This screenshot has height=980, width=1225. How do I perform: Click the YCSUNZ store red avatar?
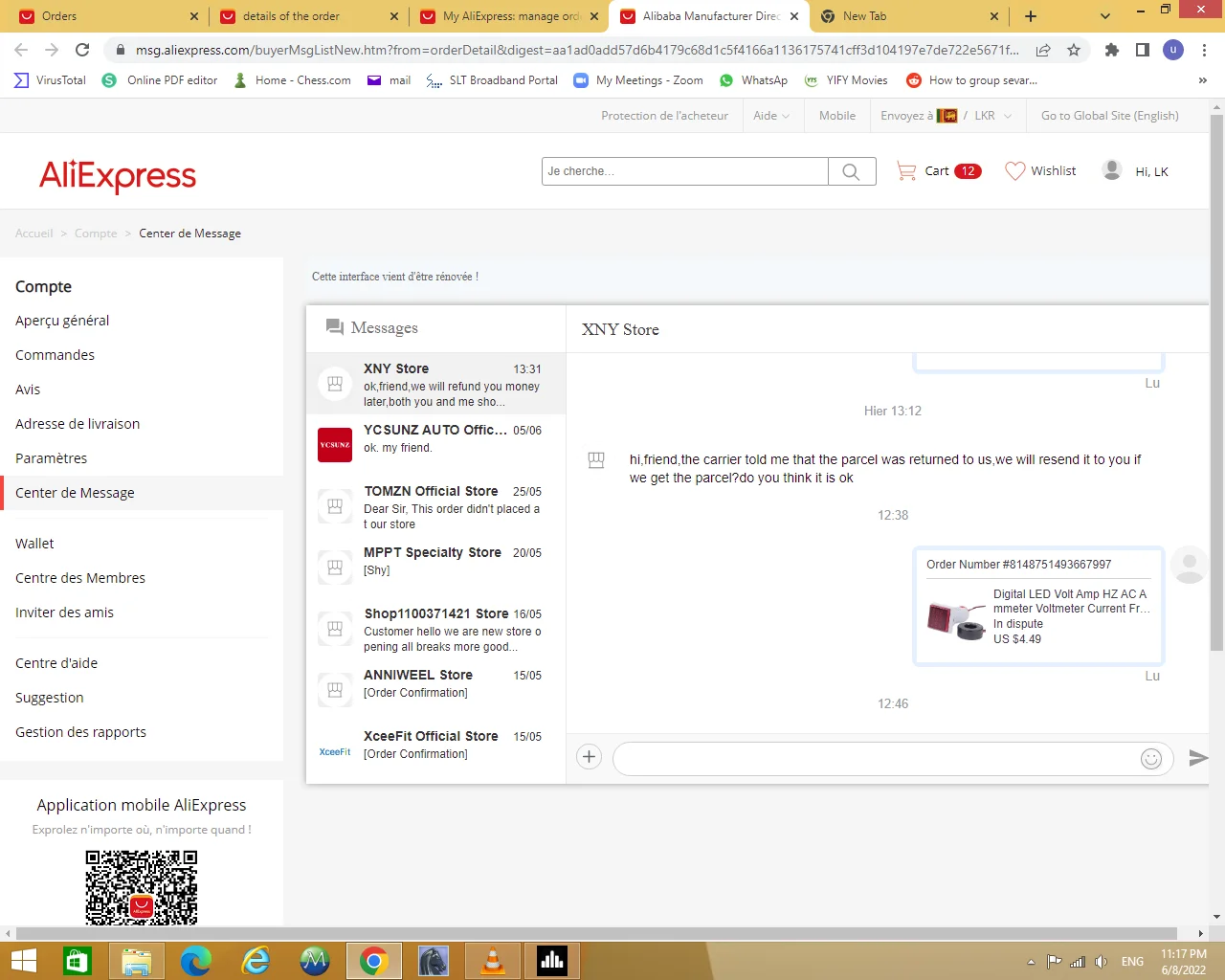335,445
